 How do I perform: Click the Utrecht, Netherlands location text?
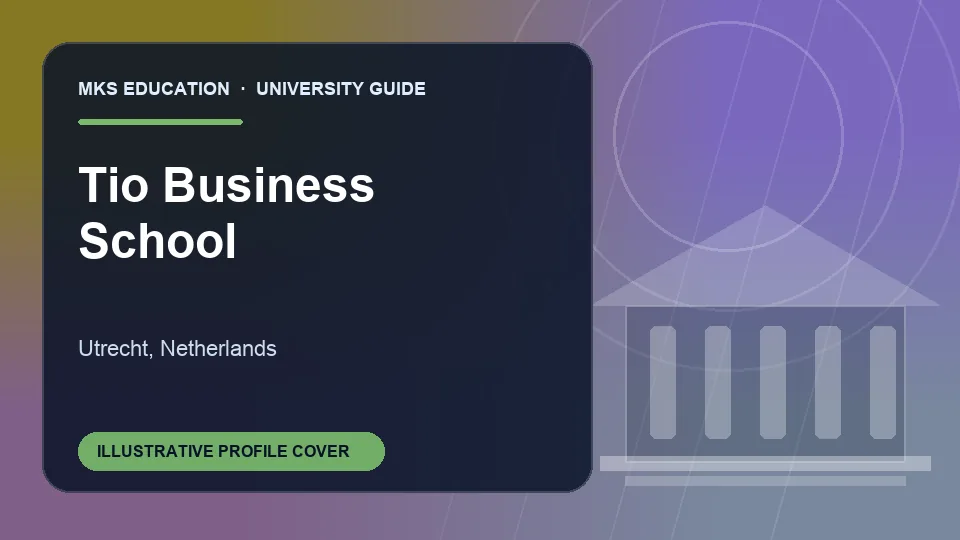point(178,348)
